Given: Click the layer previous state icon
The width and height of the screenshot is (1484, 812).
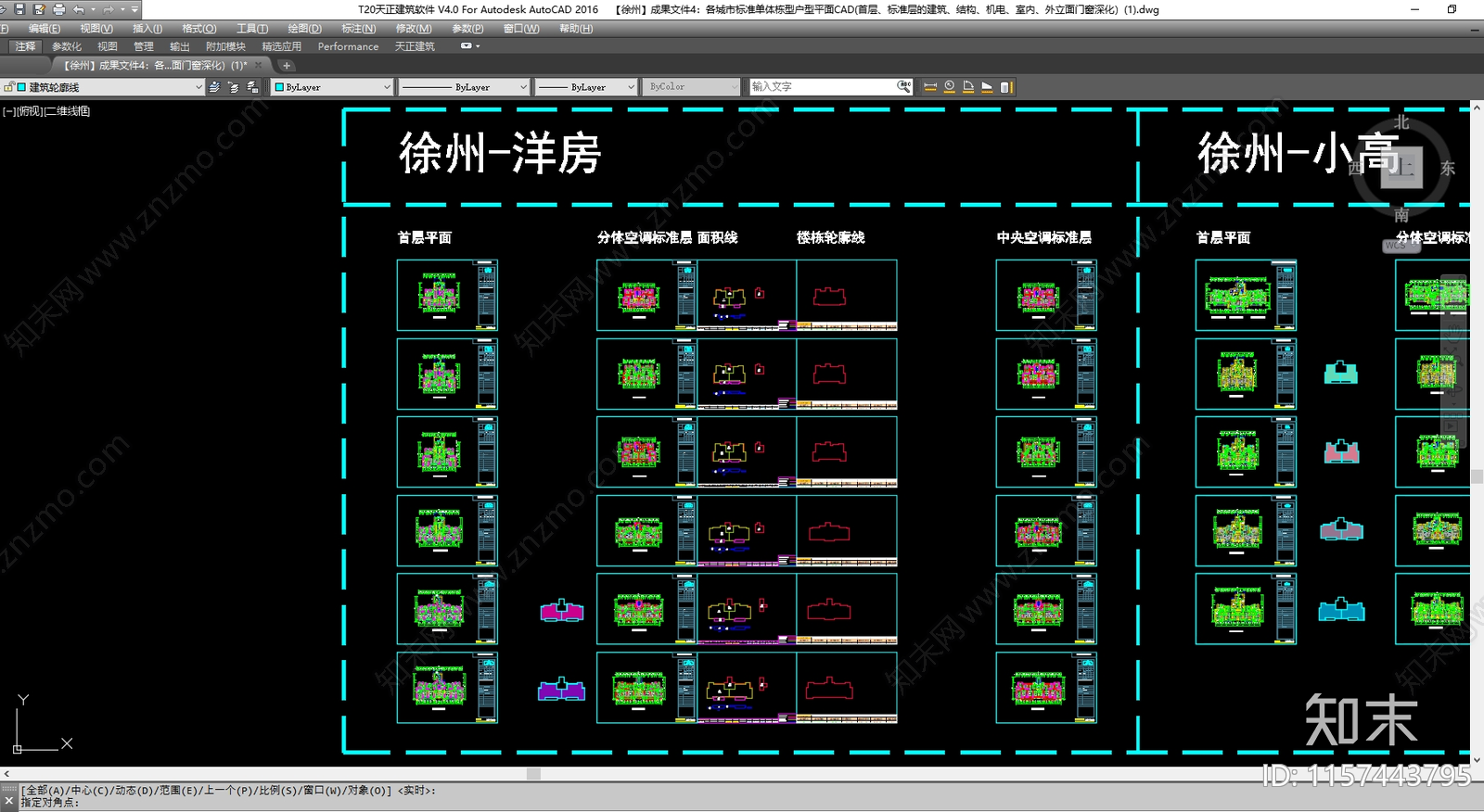Looking at the screenshot, I should pos(234,87).
